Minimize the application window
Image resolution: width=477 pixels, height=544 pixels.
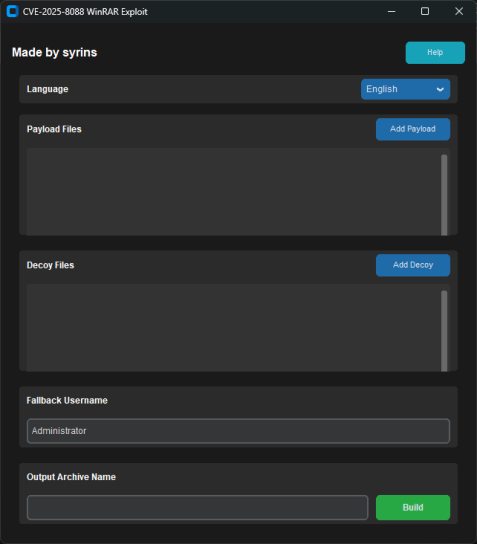point(391,11)
